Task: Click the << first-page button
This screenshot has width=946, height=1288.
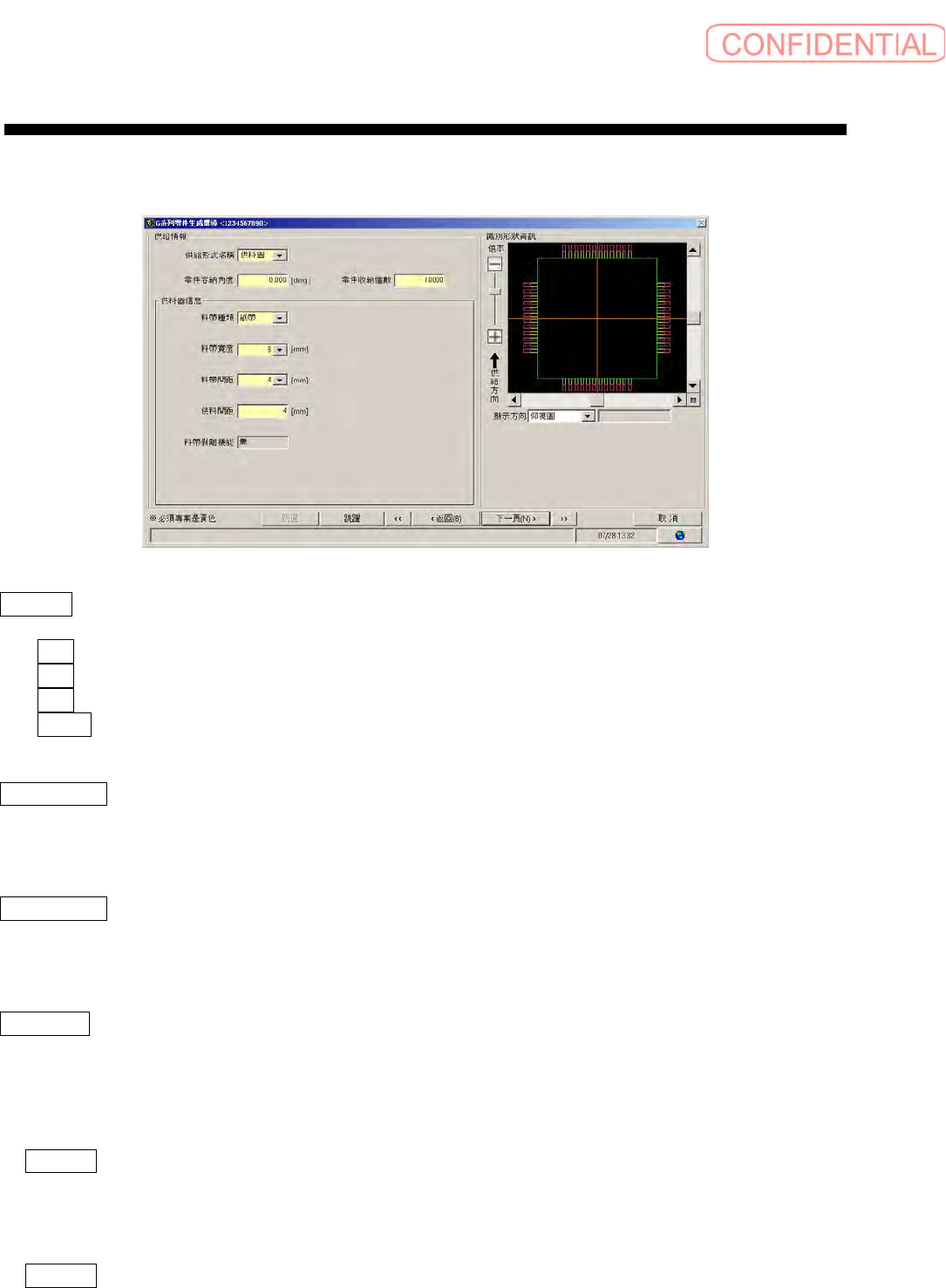Action: (x=398, y=518)
